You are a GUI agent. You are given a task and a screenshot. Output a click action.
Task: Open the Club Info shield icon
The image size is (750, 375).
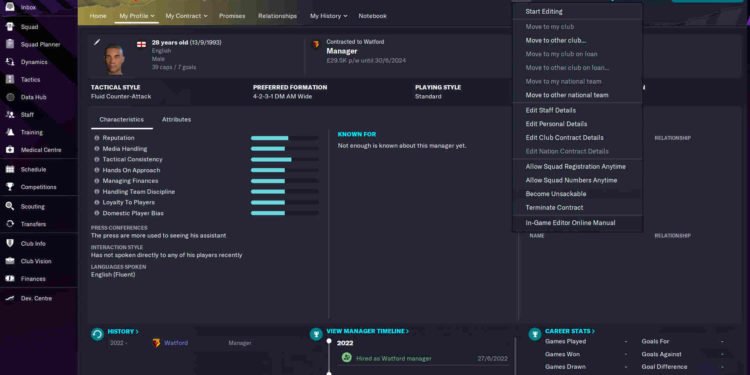coord(10,243)
